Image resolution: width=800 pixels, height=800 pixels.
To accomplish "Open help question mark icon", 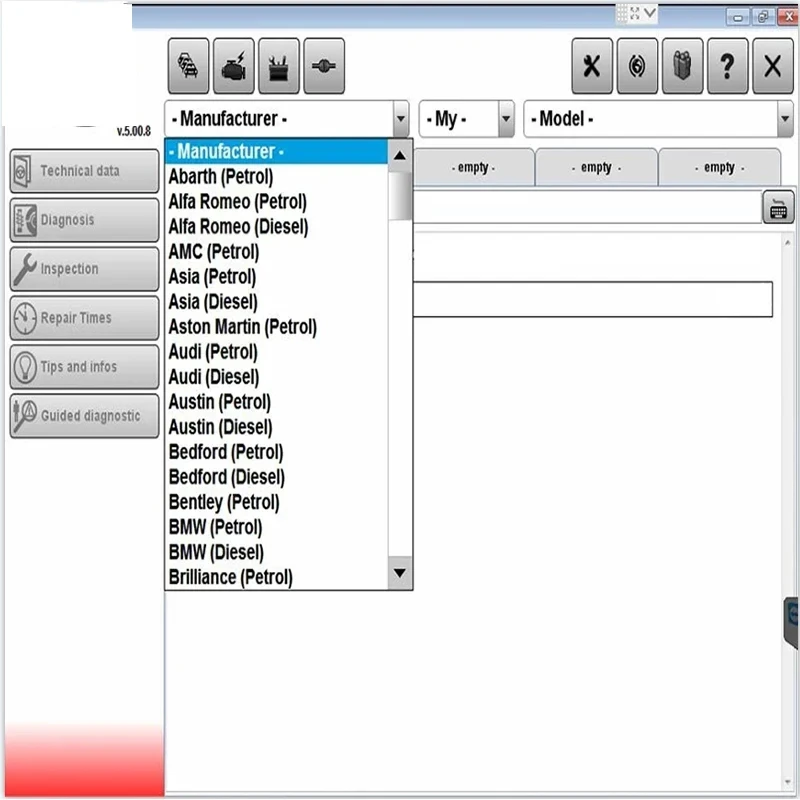I will click(x=728, y=66).
